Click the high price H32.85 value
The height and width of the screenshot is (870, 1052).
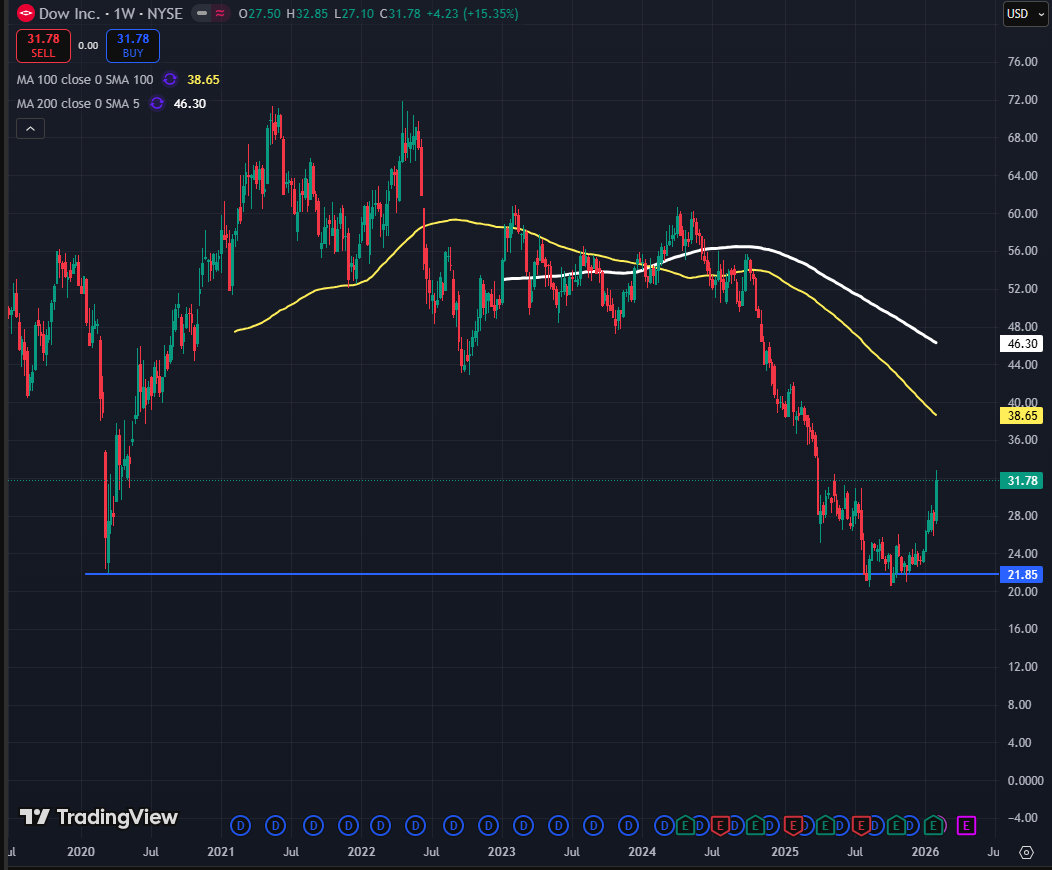[x=307, y=13]
